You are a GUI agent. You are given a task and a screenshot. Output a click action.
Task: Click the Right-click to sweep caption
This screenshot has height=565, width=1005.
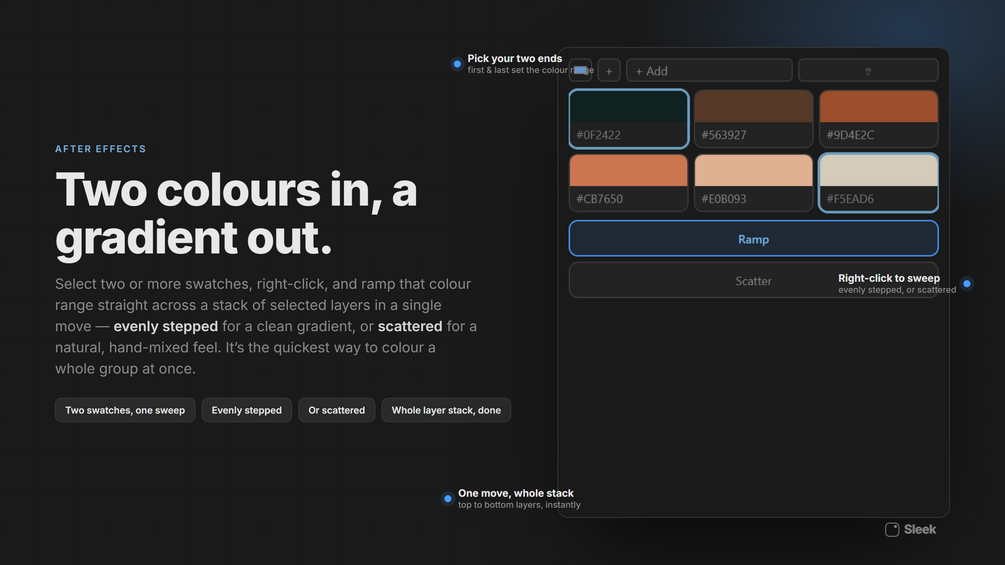point(889,278)
